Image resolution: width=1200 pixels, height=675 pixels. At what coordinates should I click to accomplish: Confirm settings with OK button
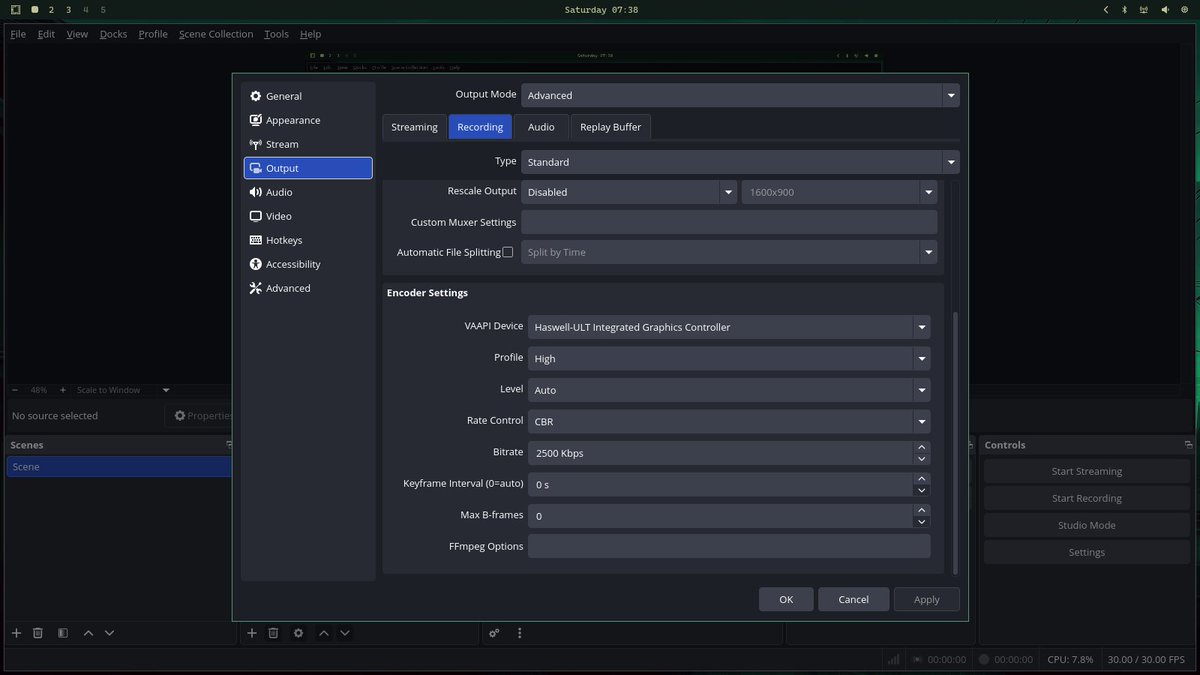786,599
